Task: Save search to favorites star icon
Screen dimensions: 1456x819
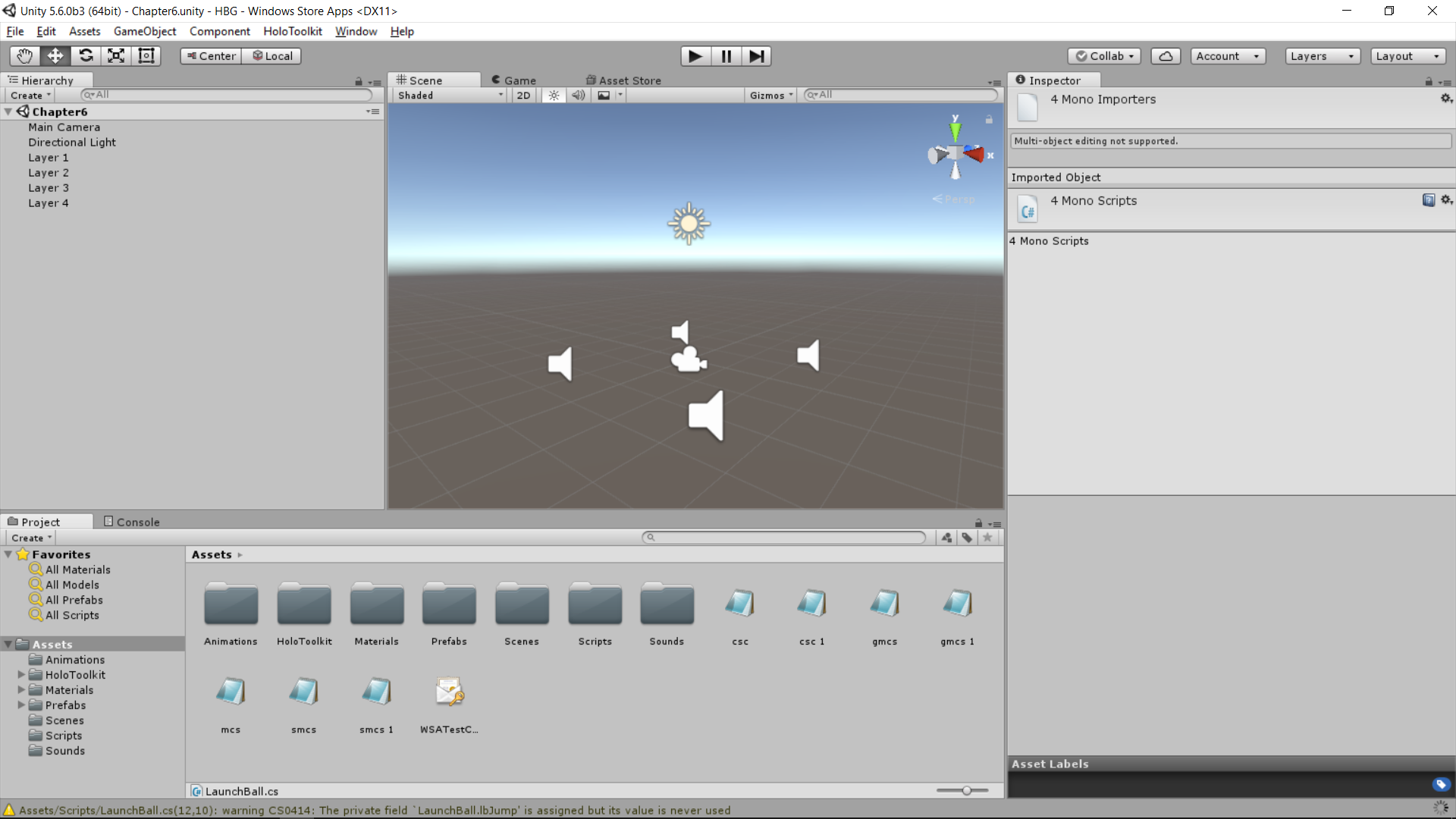Action: click(x=987, y=538)
